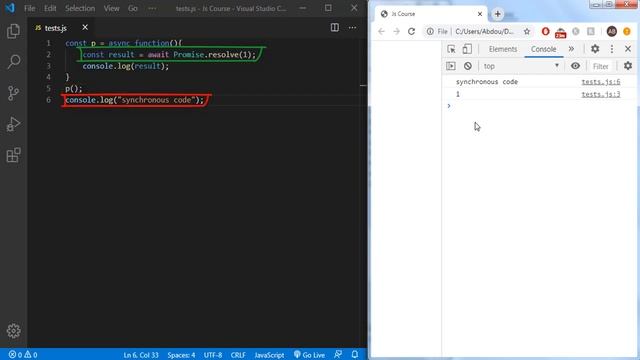Click the orange Chrome update icon
This screenshot has width=640, height=360.
pos(627,31)
